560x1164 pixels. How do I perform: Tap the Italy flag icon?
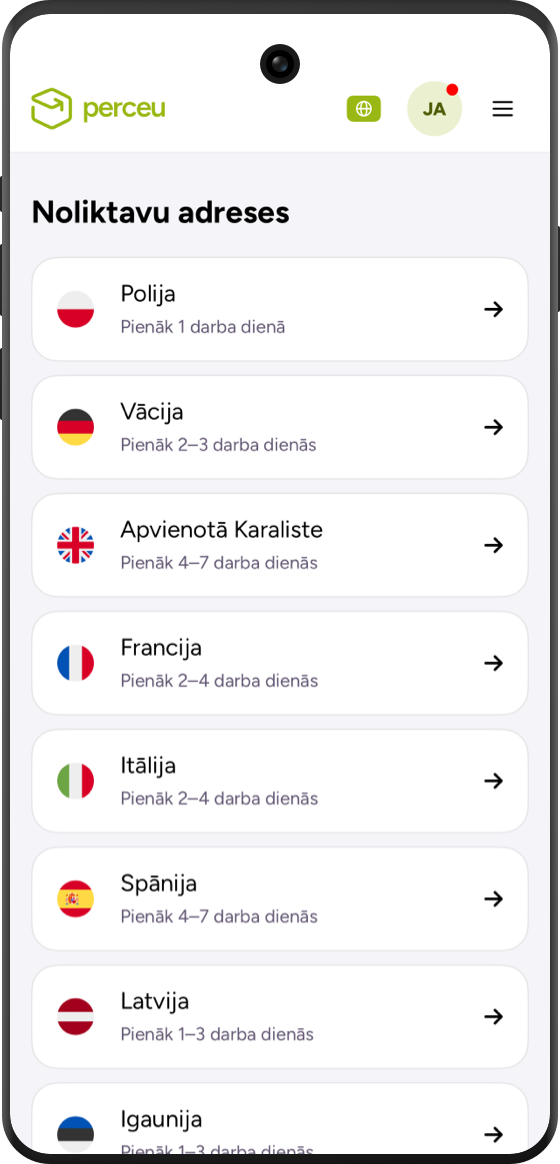(x=76, y=781)
